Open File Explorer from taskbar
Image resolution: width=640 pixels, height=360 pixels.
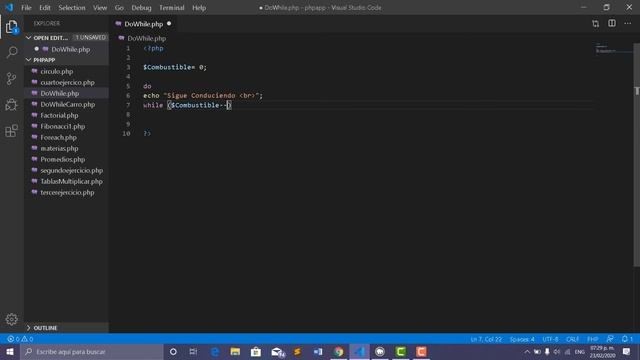pos(235,351)
